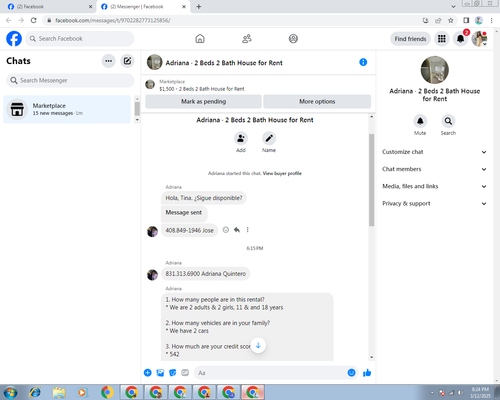
Task: Open View buyer profile link
Action: tap(282, 173)
